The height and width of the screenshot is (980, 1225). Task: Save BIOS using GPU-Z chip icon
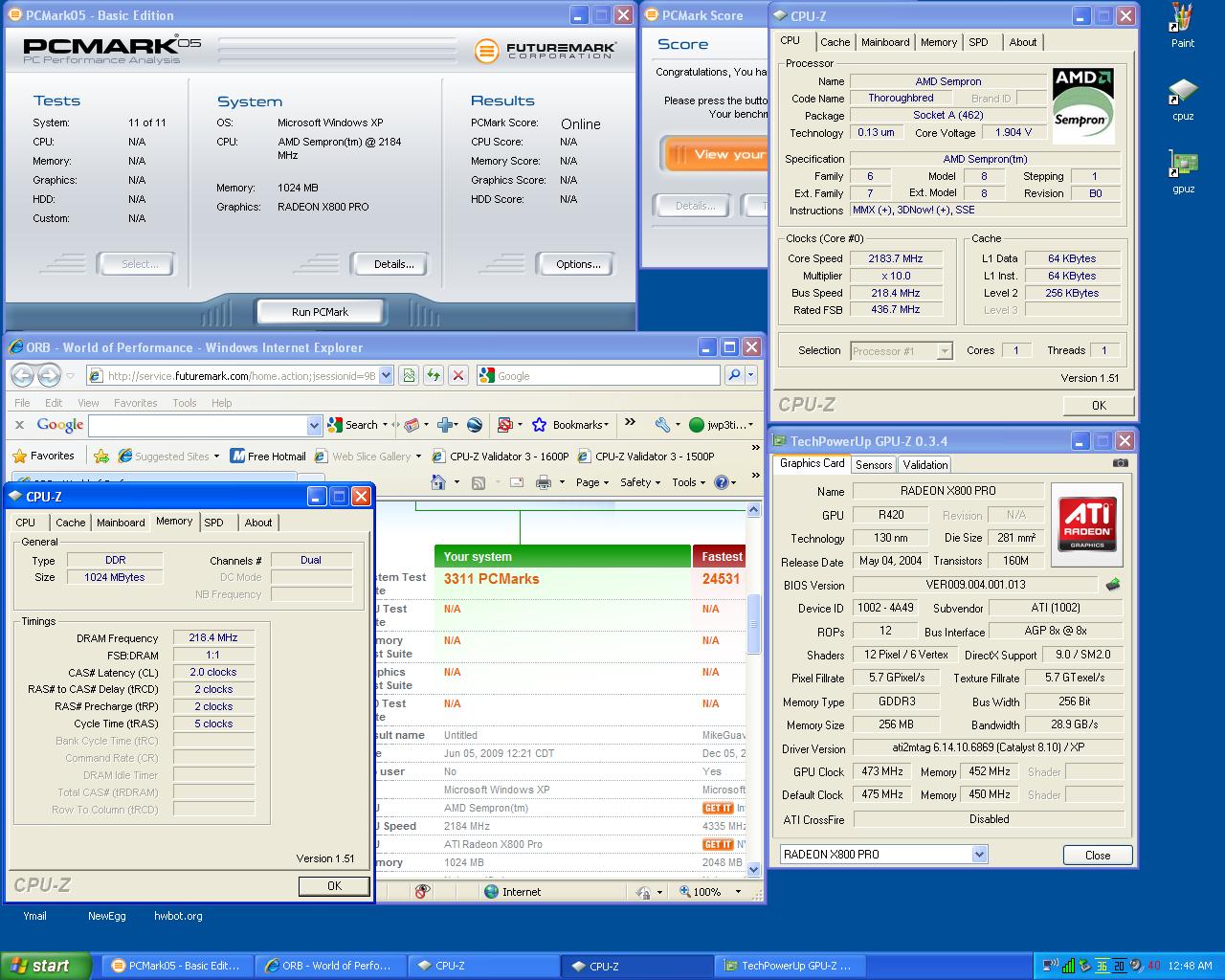tap(1113, 585)
